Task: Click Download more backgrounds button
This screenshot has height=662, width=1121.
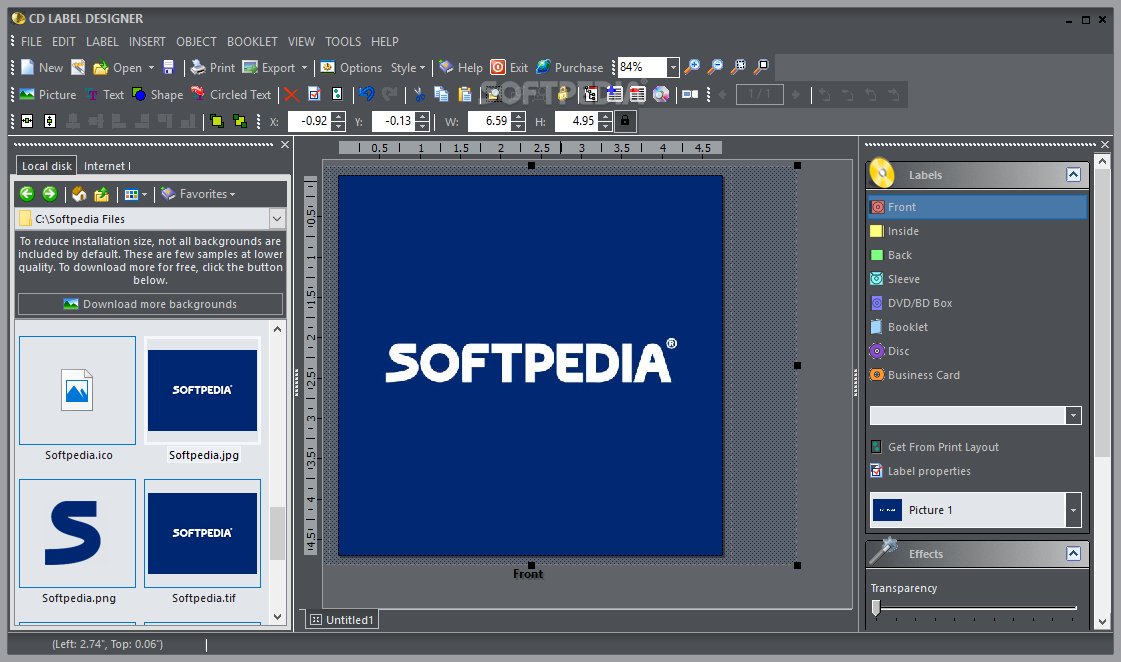Action: tap(150, 304)
